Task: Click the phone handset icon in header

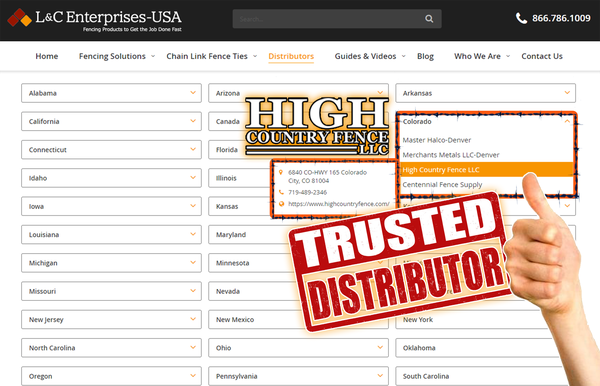Action: pos(521,18)
